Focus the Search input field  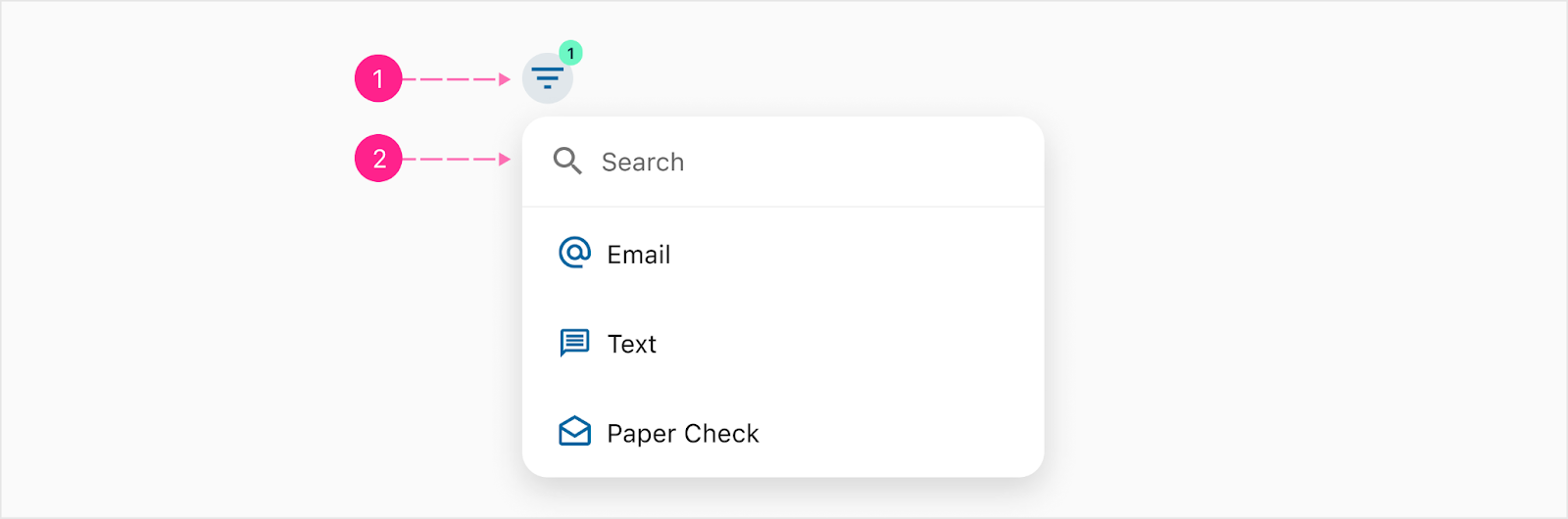pos(783,162)
